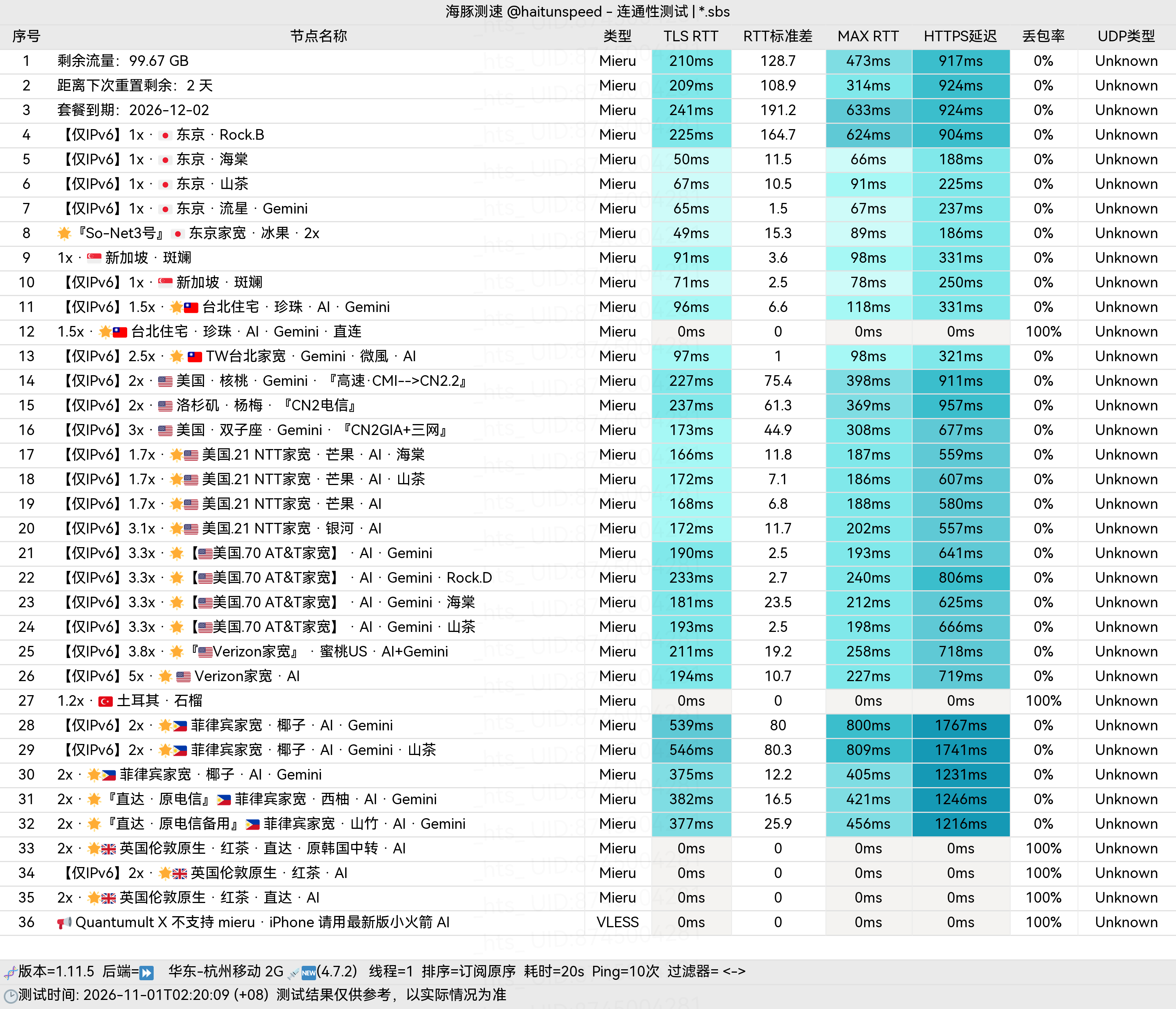Click the 剩余流量：99.67 GB row text

(123, 61)
